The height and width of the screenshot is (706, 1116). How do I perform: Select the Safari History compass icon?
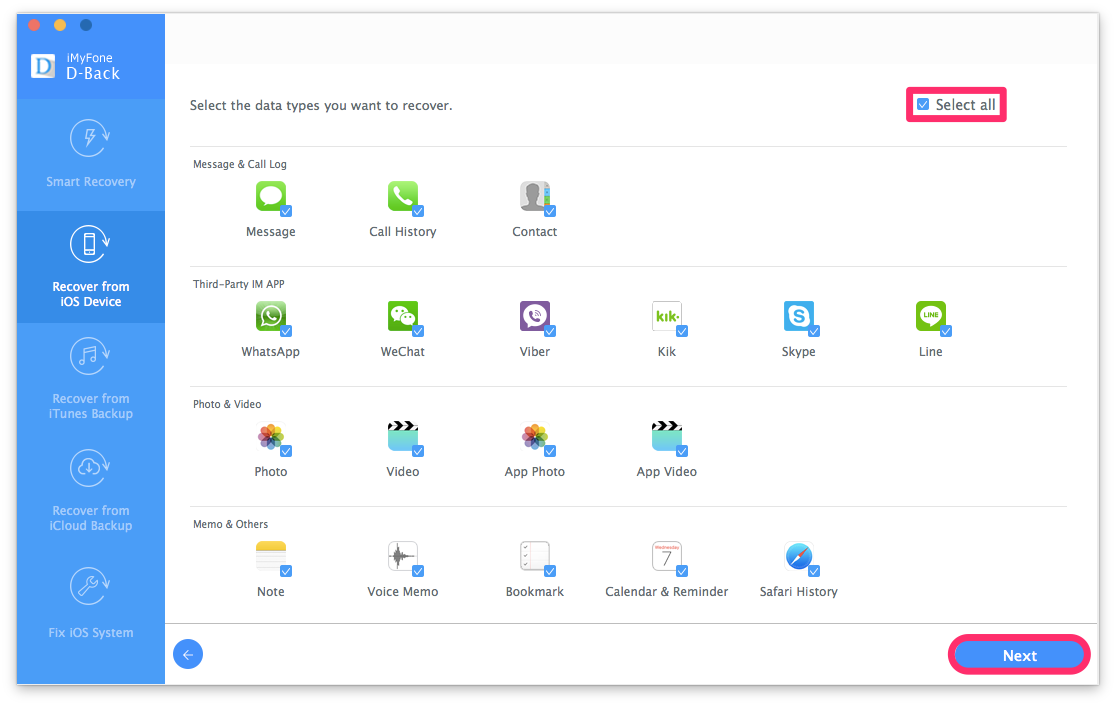click(799, 557)
